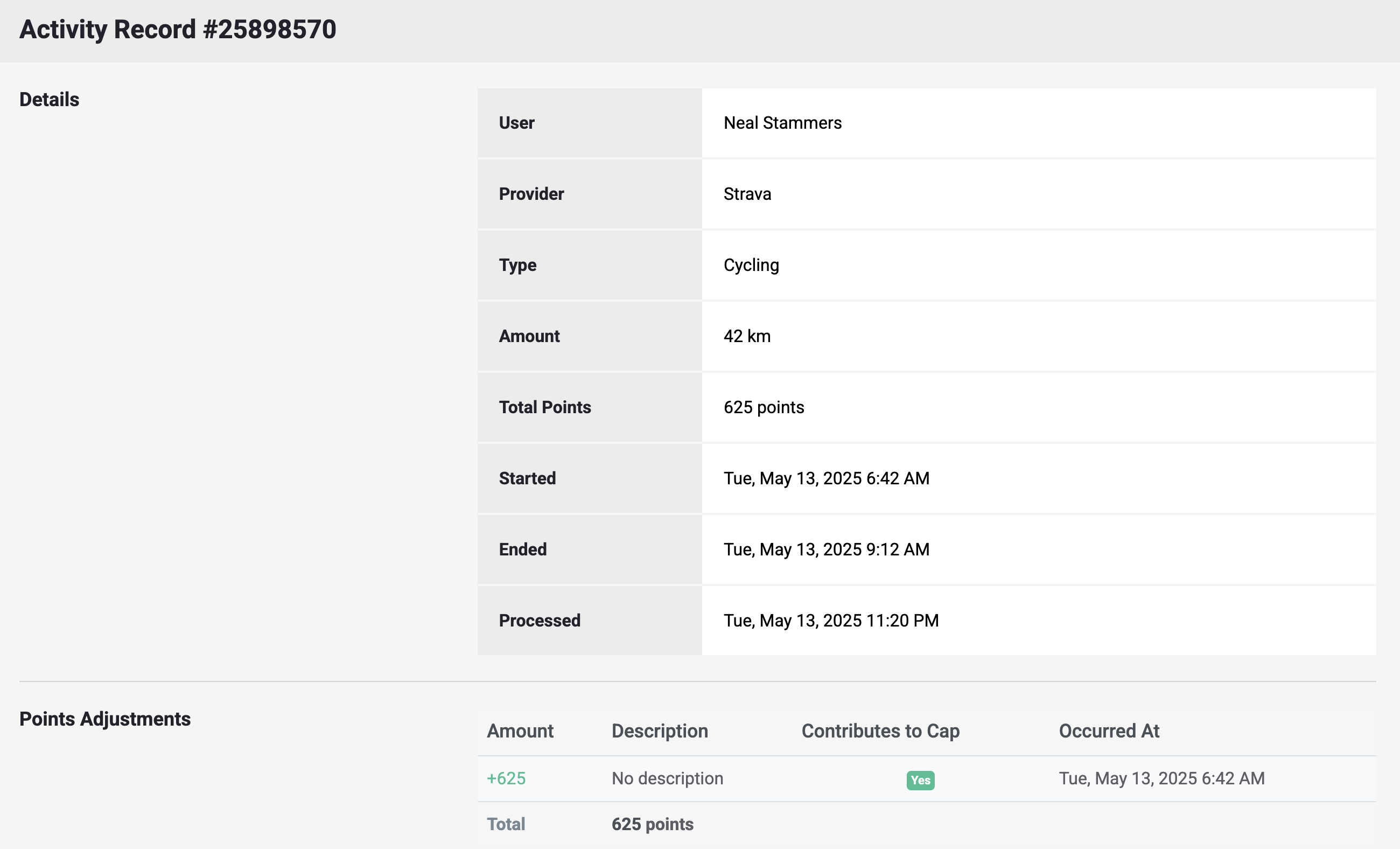Click the 625 points total value

point(764,407)
